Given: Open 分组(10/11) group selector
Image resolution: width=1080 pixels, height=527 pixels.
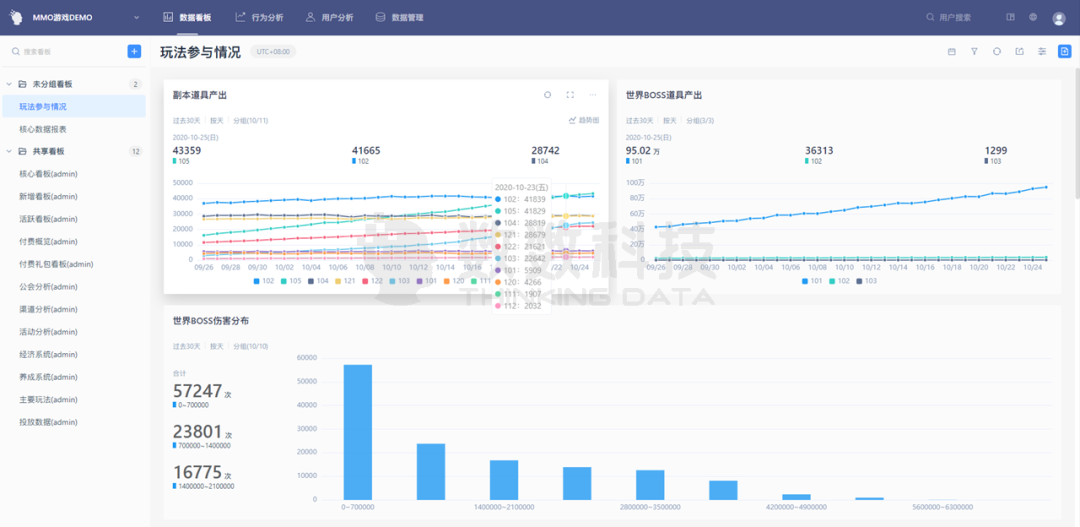Looking at the screenshot, I should coord(250,121).
